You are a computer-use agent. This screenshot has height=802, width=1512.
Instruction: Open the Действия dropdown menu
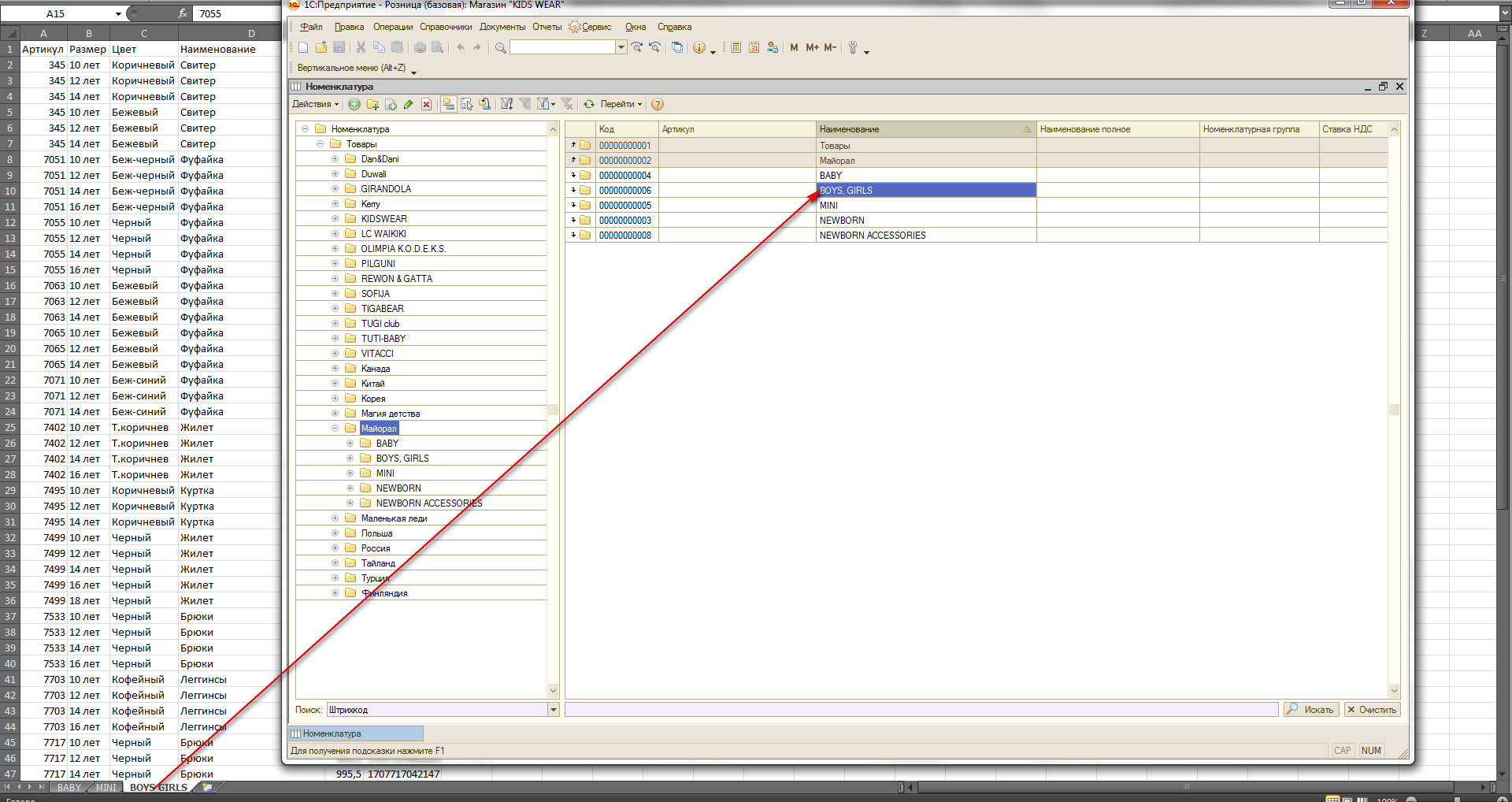point(315,104)
